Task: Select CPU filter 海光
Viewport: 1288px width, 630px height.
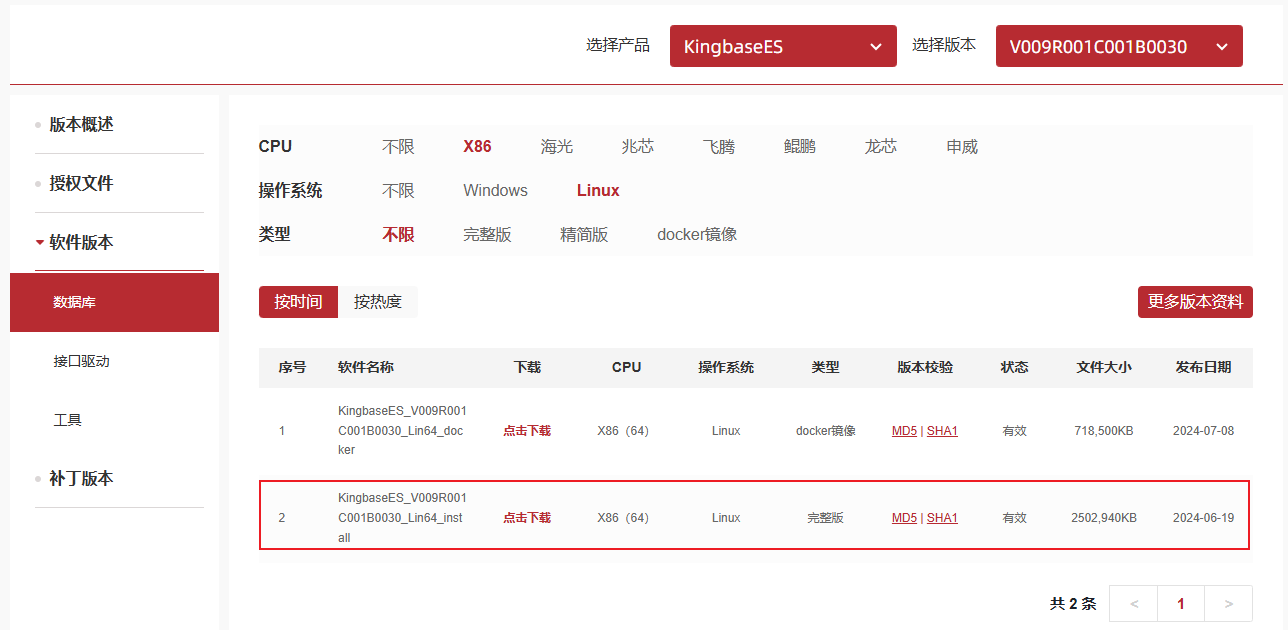Action: pyautogui.click(x=557, y=146)
